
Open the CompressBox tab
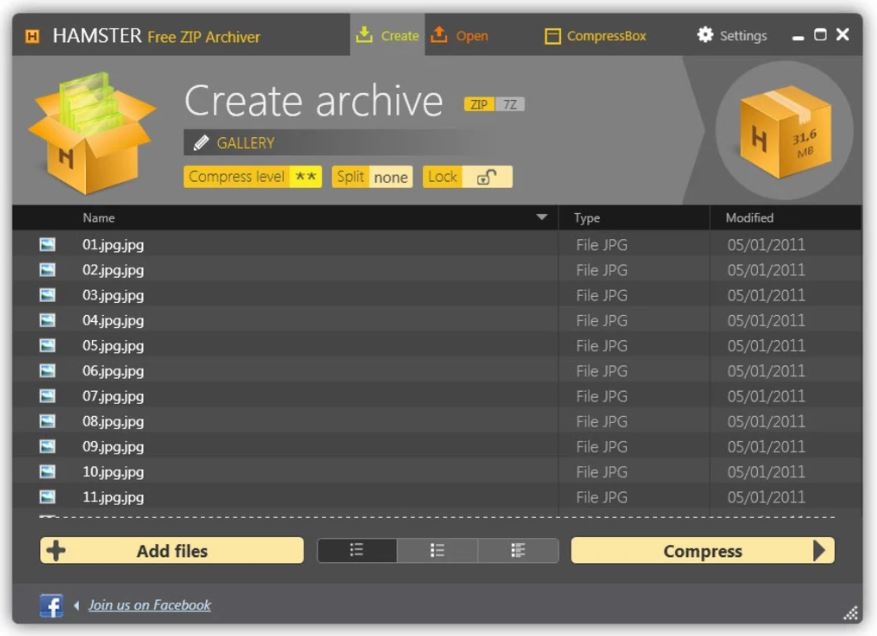pyautogui.click(x=595, y=36)
